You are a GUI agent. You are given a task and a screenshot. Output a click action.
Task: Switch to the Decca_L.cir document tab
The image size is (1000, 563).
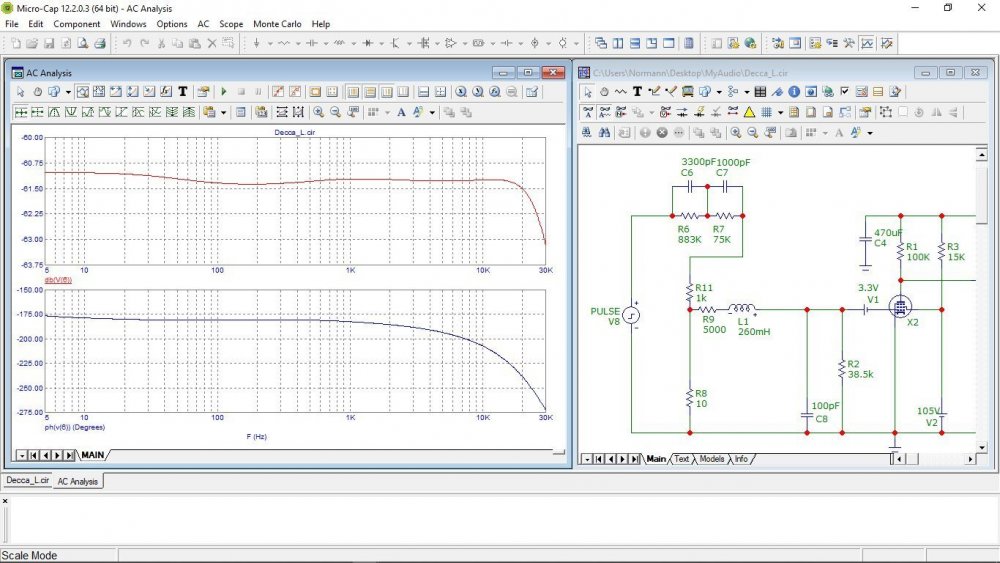pyautogui.click(x=26, y=481)
